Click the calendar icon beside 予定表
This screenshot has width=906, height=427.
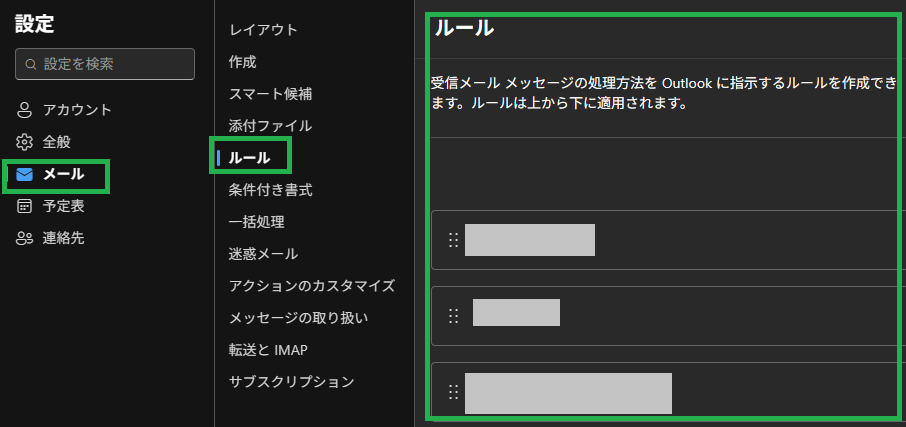coord(24,206)
